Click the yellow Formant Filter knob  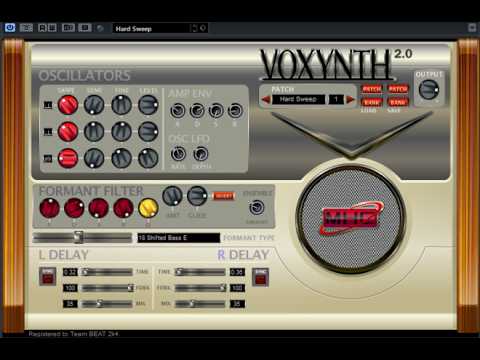pos(148,208)
